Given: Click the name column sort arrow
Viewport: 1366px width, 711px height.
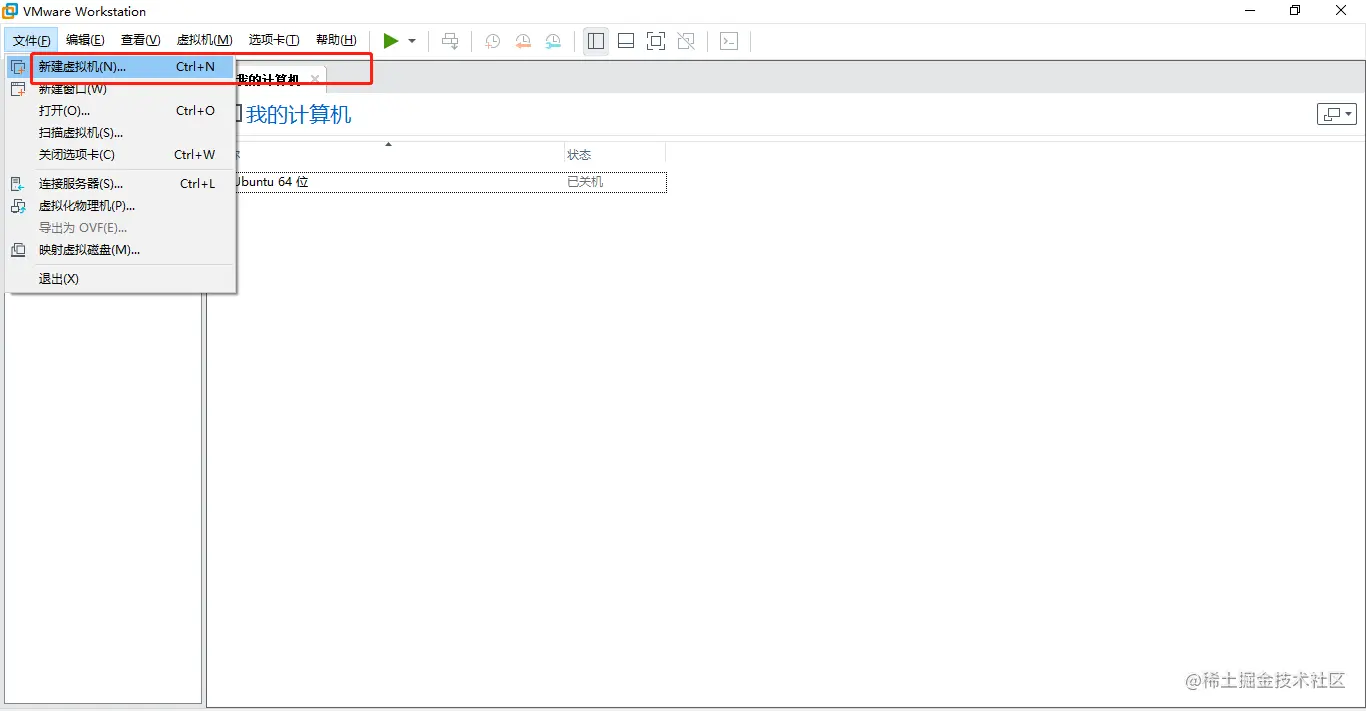Looking at the screenshot, I should (x=389, y=145).
